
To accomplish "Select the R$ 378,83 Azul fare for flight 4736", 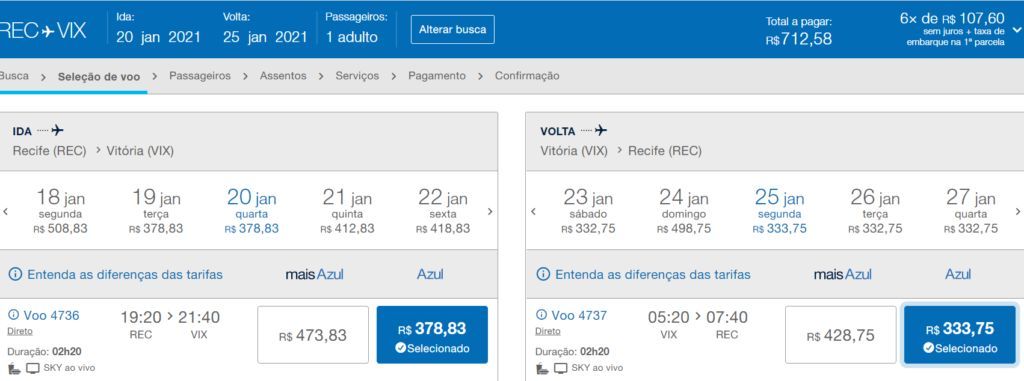I will 432,335.
